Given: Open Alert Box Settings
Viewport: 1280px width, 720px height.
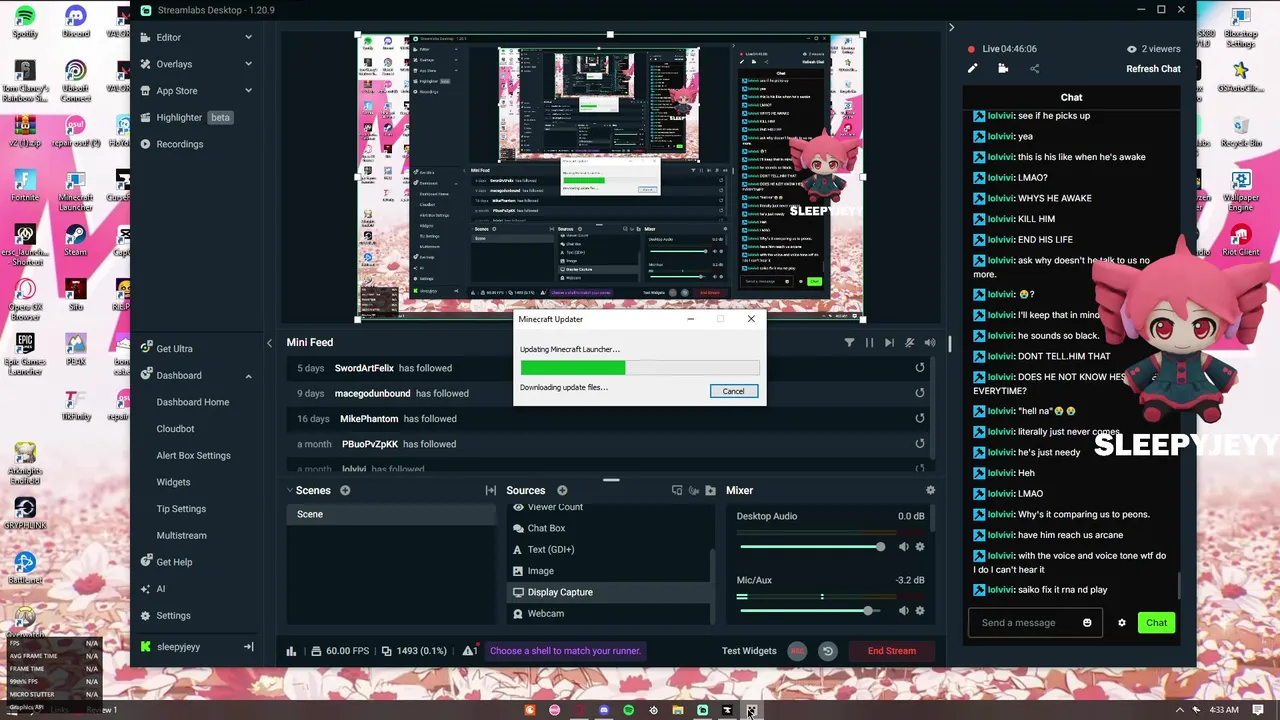Looking at the screenshot, I should click(193, 455).
